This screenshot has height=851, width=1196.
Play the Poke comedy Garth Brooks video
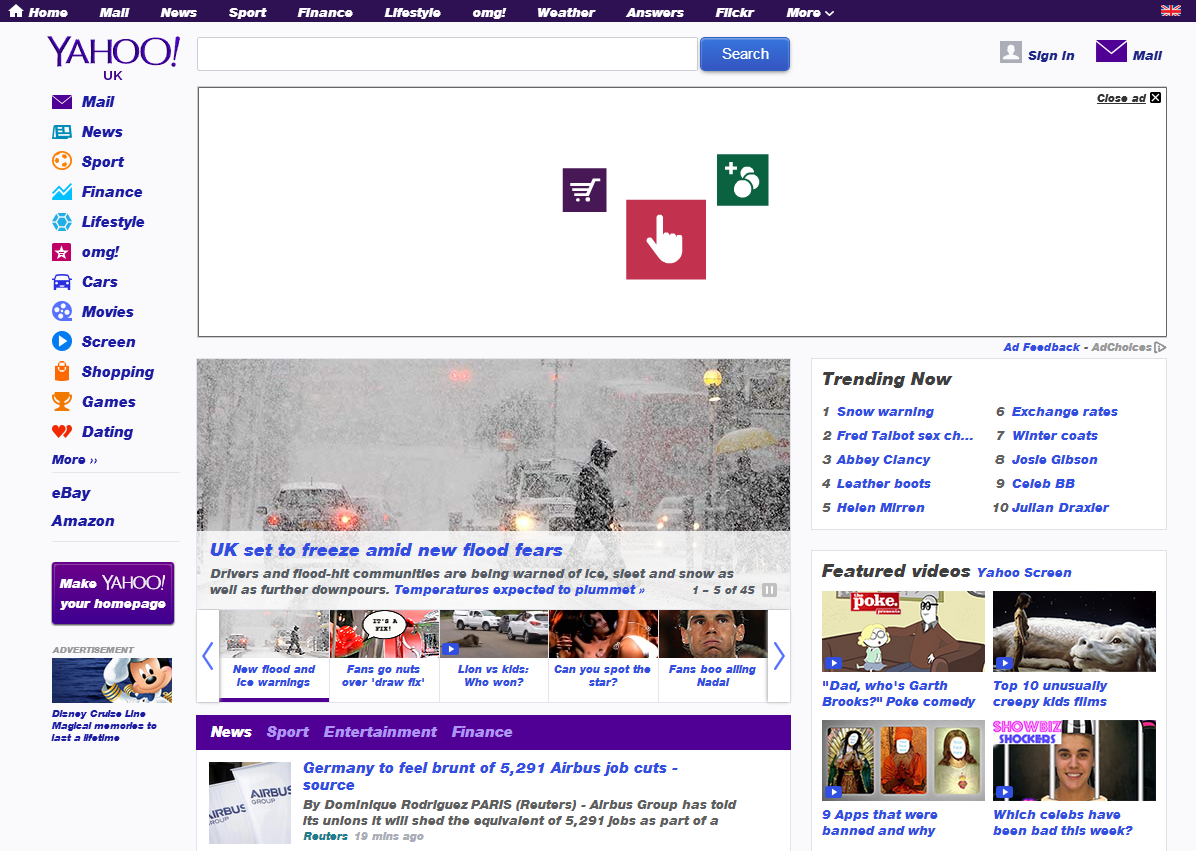(x=903, y=631)
